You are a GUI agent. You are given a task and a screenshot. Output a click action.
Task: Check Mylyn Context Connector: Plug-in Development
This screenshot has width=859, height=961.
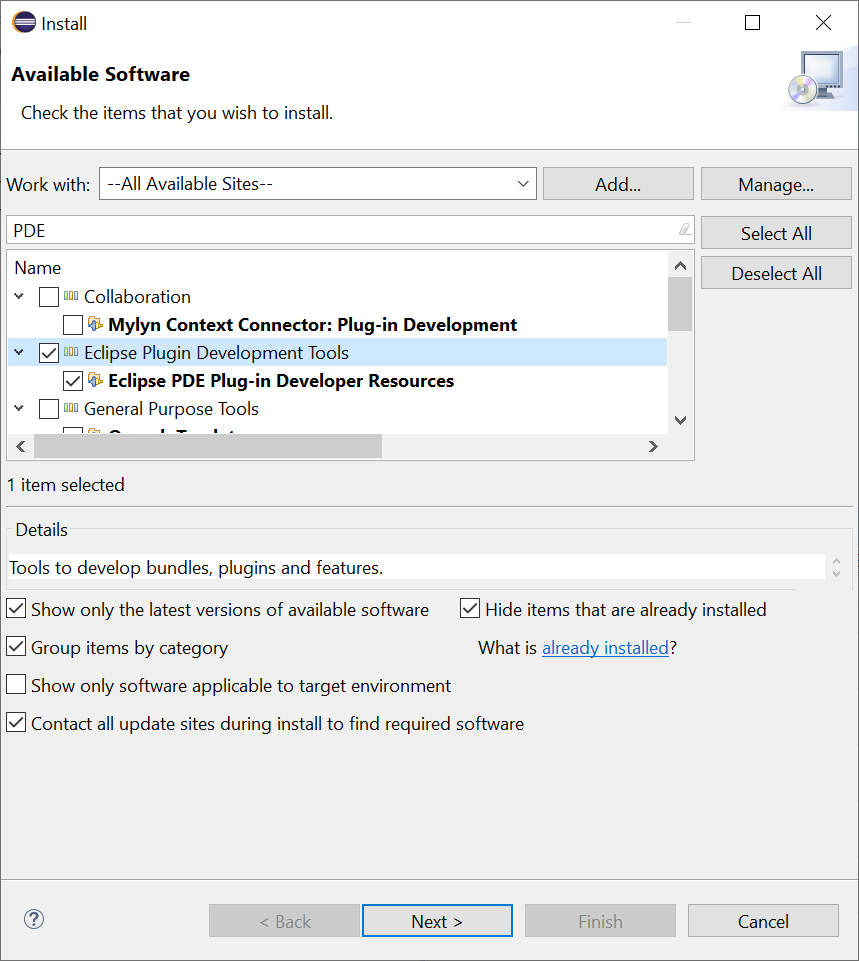(73, 325)
